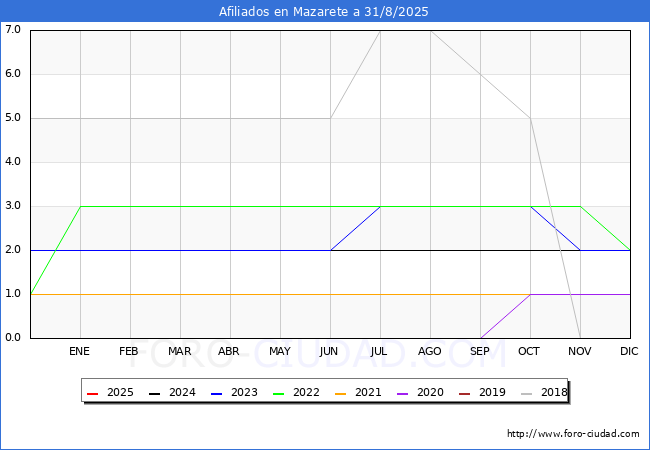The width and height of the screenshot is (650, 450).
Task: Select the 2021 legend label
Action: click(368, 392)
